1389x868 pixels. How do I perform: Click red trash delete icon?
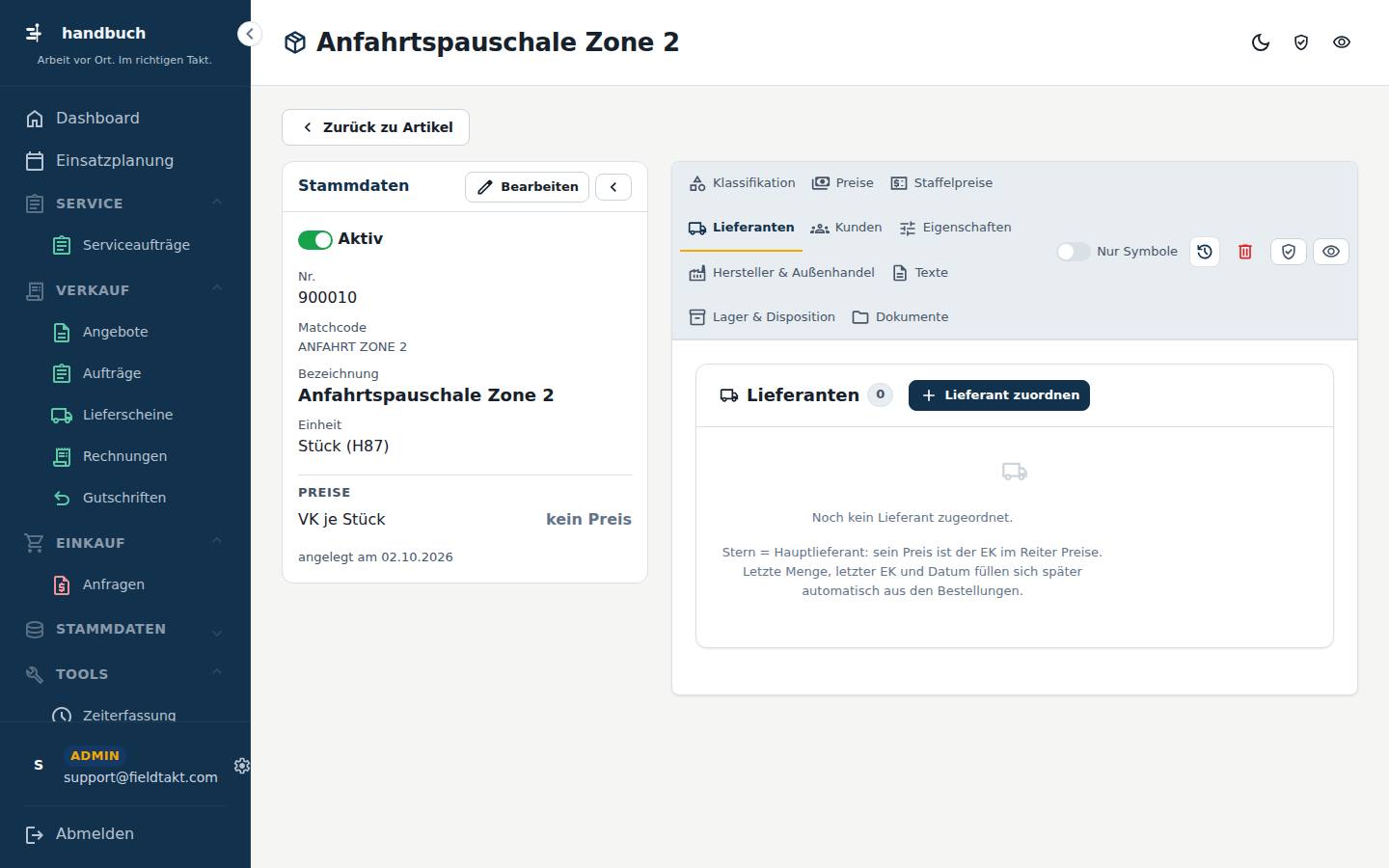1245,252
